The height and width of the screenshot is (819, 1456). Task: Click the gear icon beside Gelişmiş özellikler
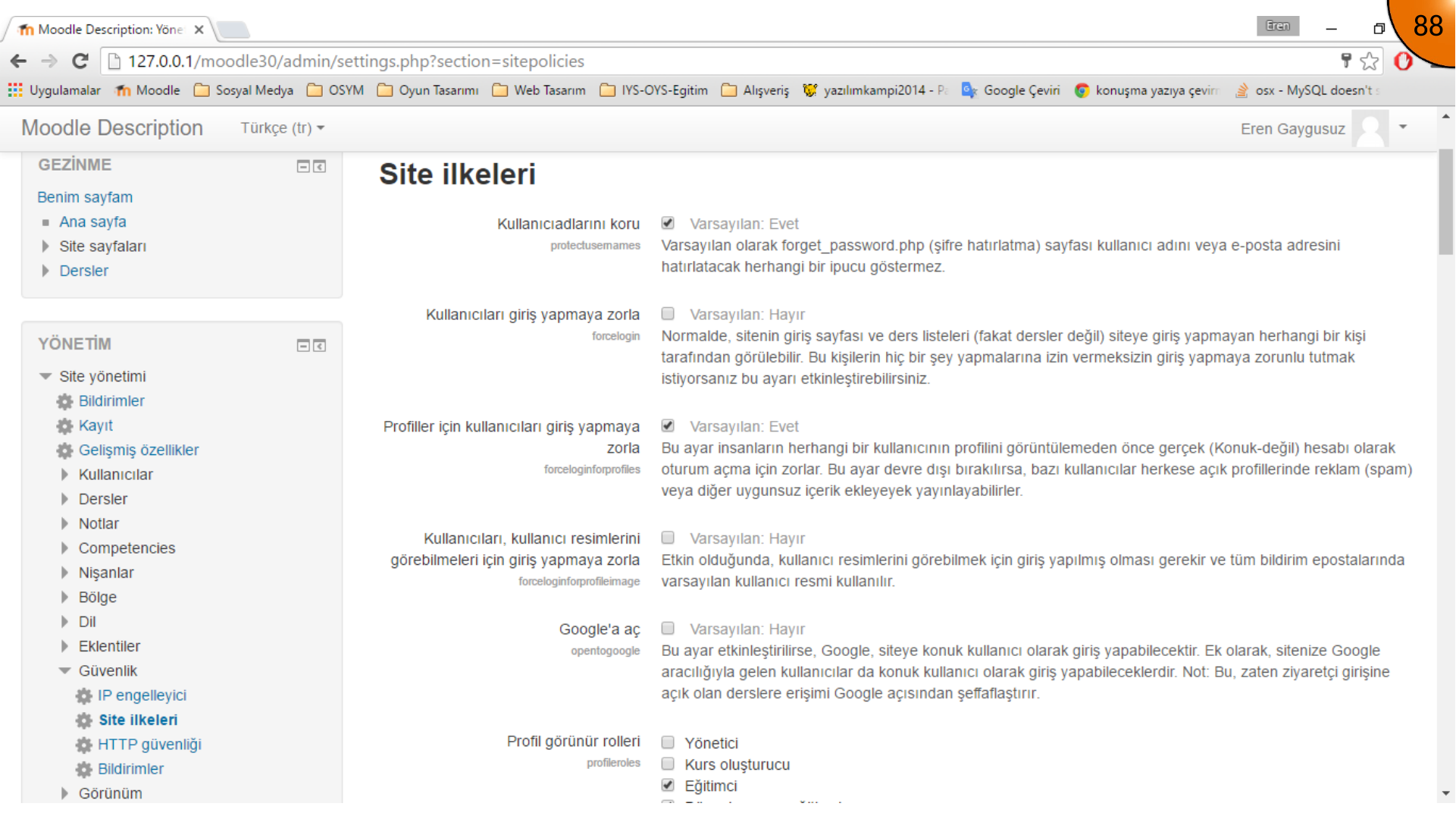[x=65, y=450]
